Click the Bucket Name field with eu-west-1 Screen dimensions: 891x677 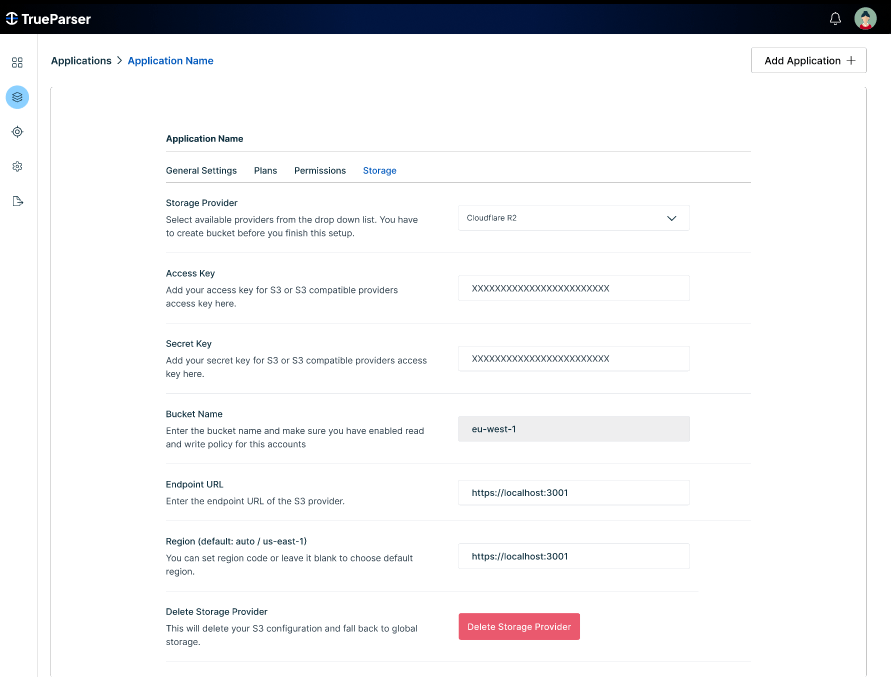click(573, 429)
